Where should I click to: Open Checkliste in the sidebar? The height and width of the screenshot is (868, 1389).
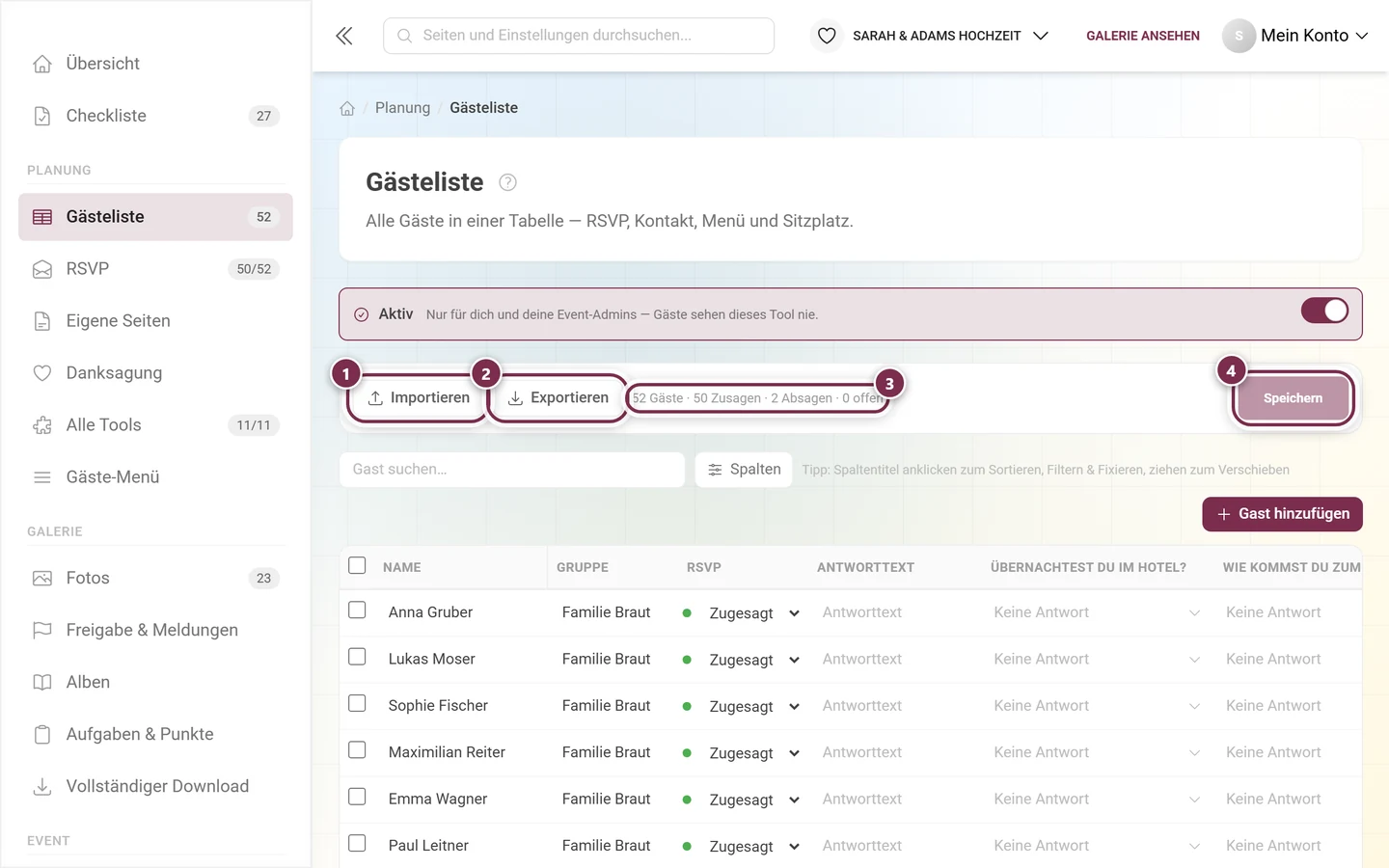[x=155, y=116]
